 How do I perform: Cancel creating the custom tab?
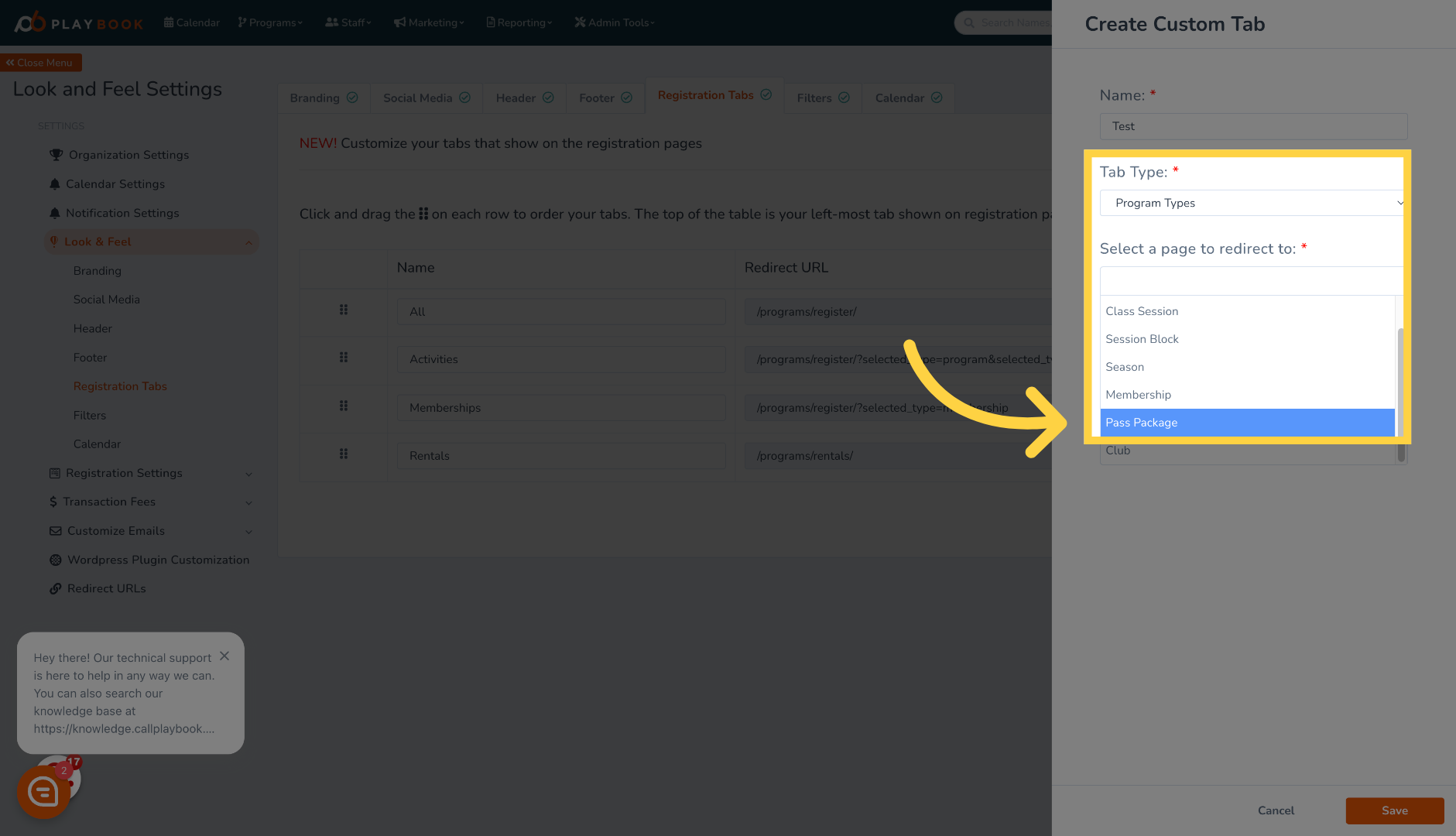1275,810
